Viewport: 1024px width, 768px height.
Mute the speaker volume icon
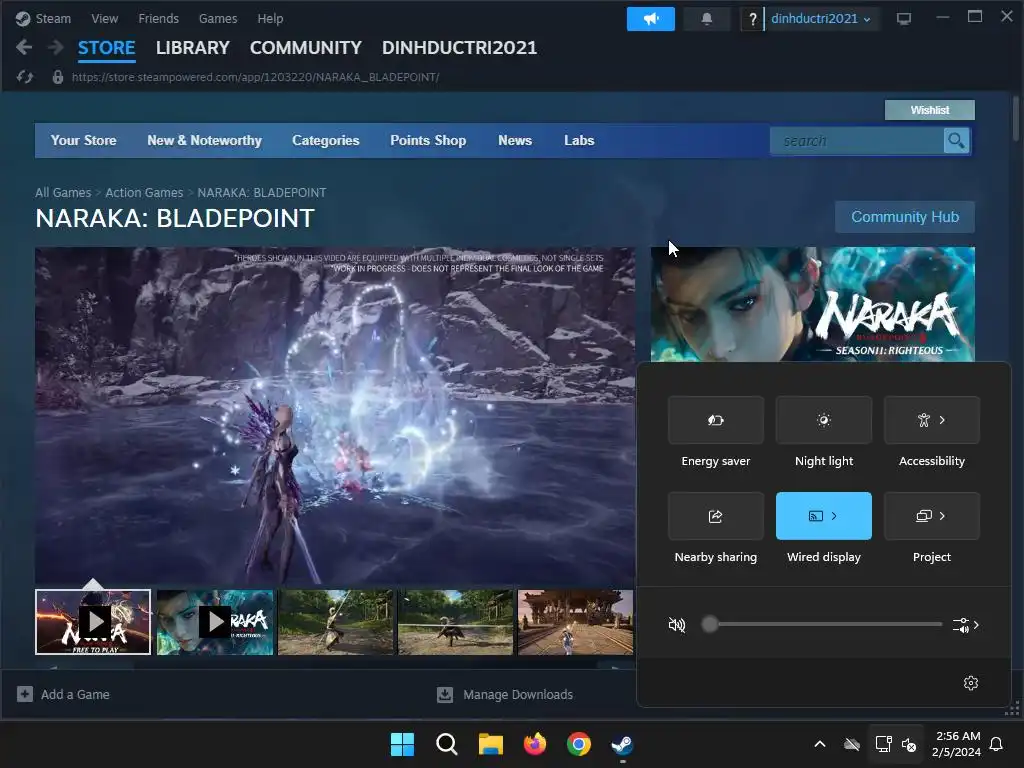[677, 625]
